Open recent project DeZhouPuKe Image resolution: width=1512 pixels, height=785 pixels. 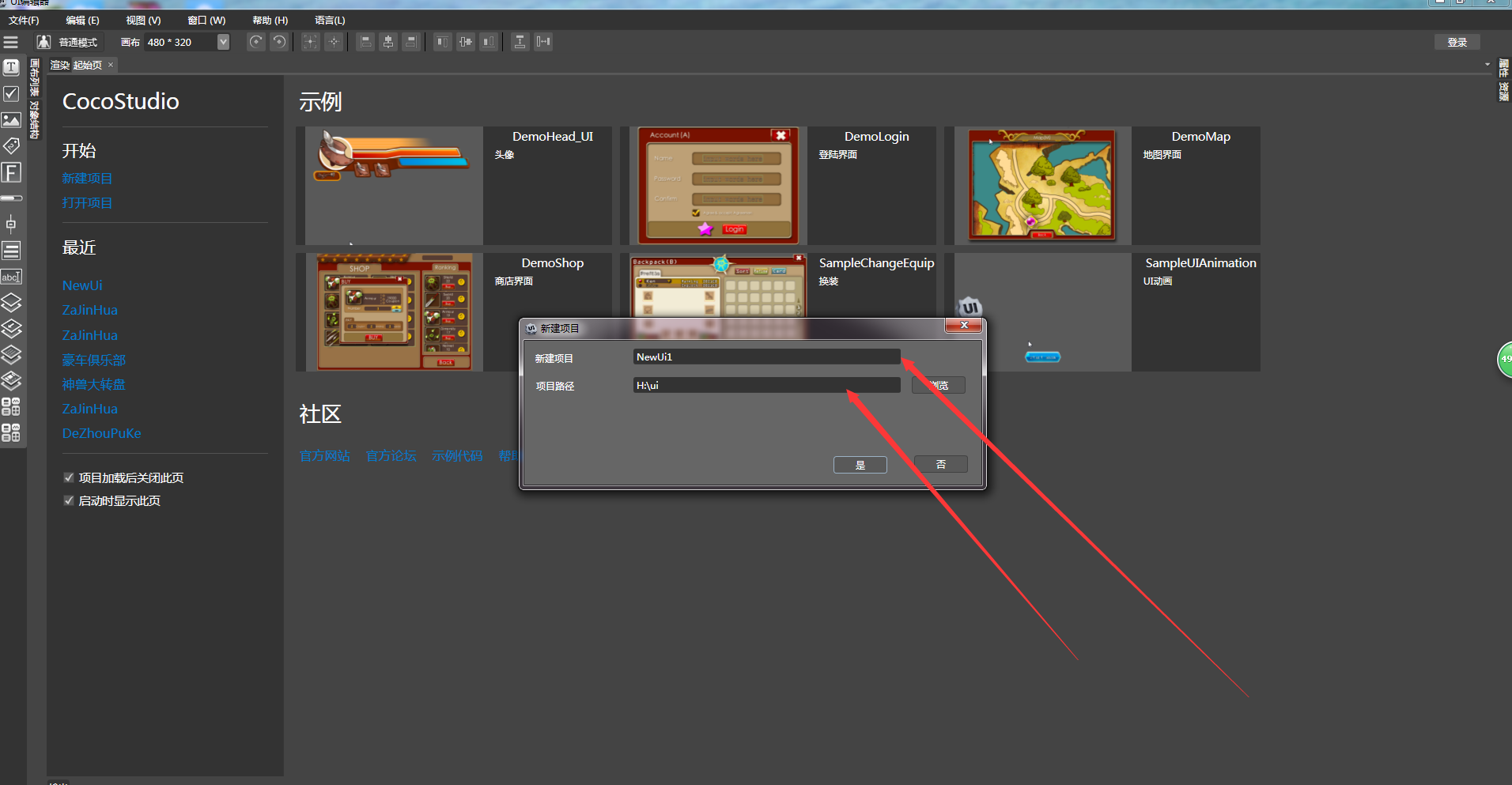click(x=101, y=434)
